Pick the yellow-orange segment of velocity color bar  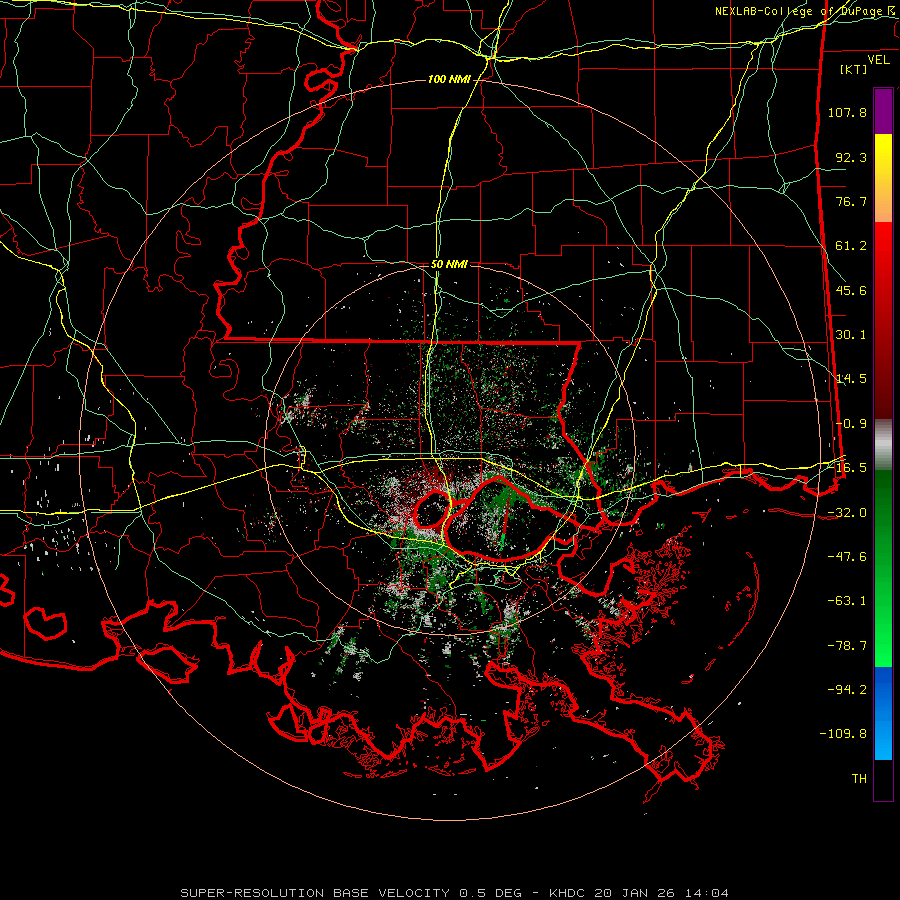[883, 178]
